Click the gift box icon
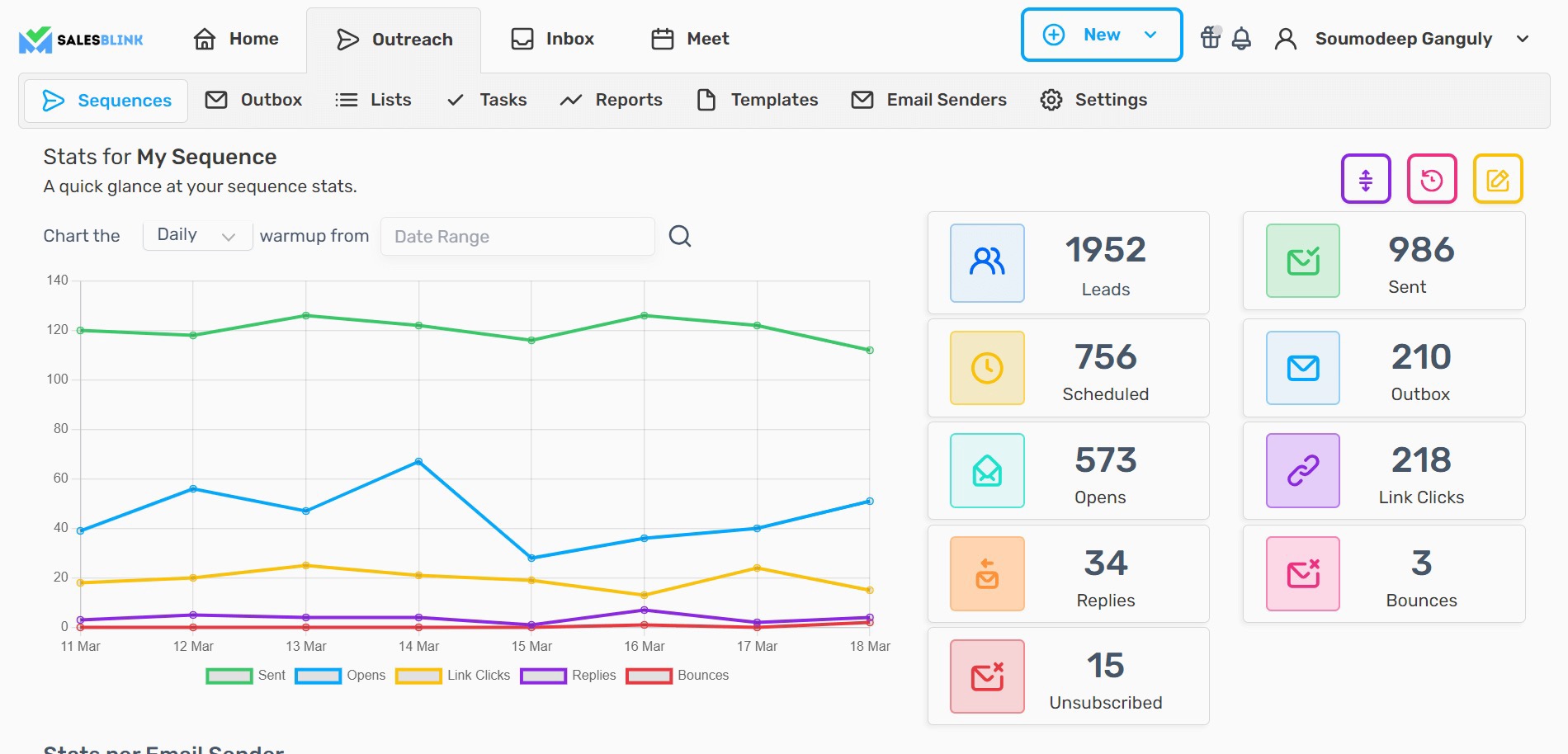The width and height of the screenshot is (1568, 754). tap(1210, 38)
